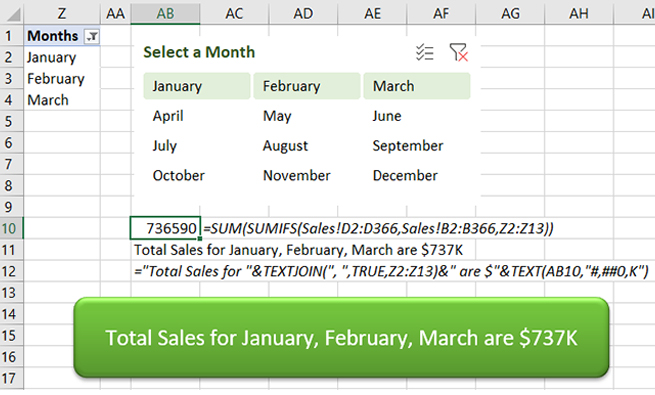655x395 pixels.
Task: Toggle January in the slicer
Action: [197, 86]
